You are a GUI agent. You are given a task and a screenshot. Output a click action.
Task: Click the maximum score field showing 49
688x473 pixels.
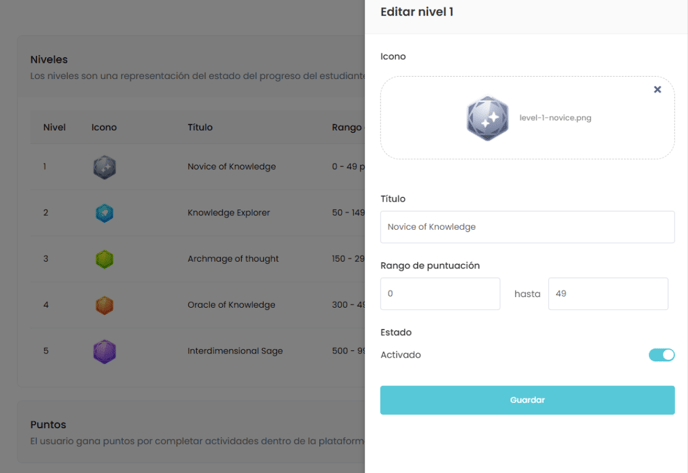[608, 294]
